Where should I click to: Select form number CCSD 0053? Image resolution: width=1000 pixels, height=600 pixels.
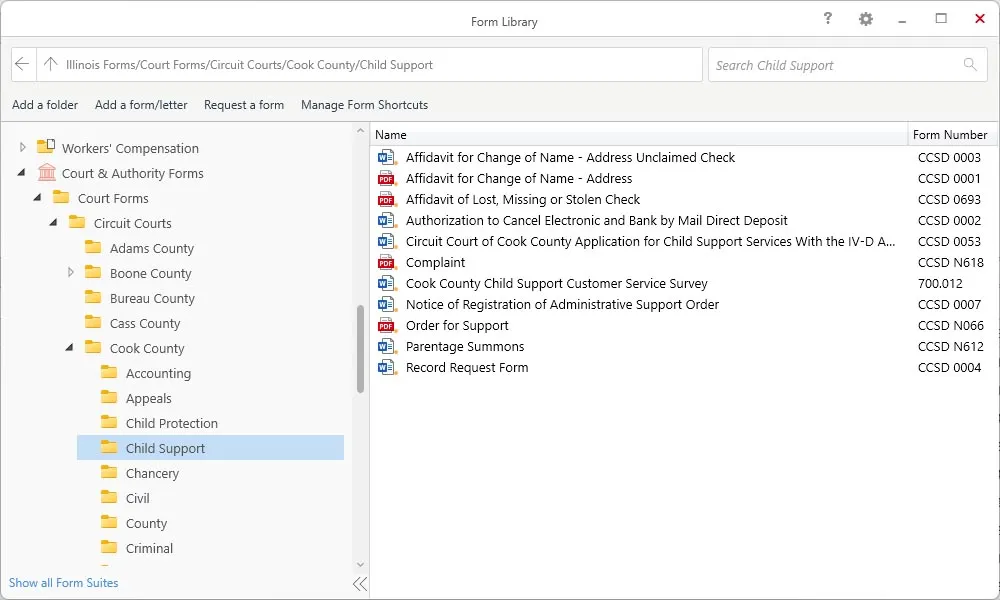949,241
